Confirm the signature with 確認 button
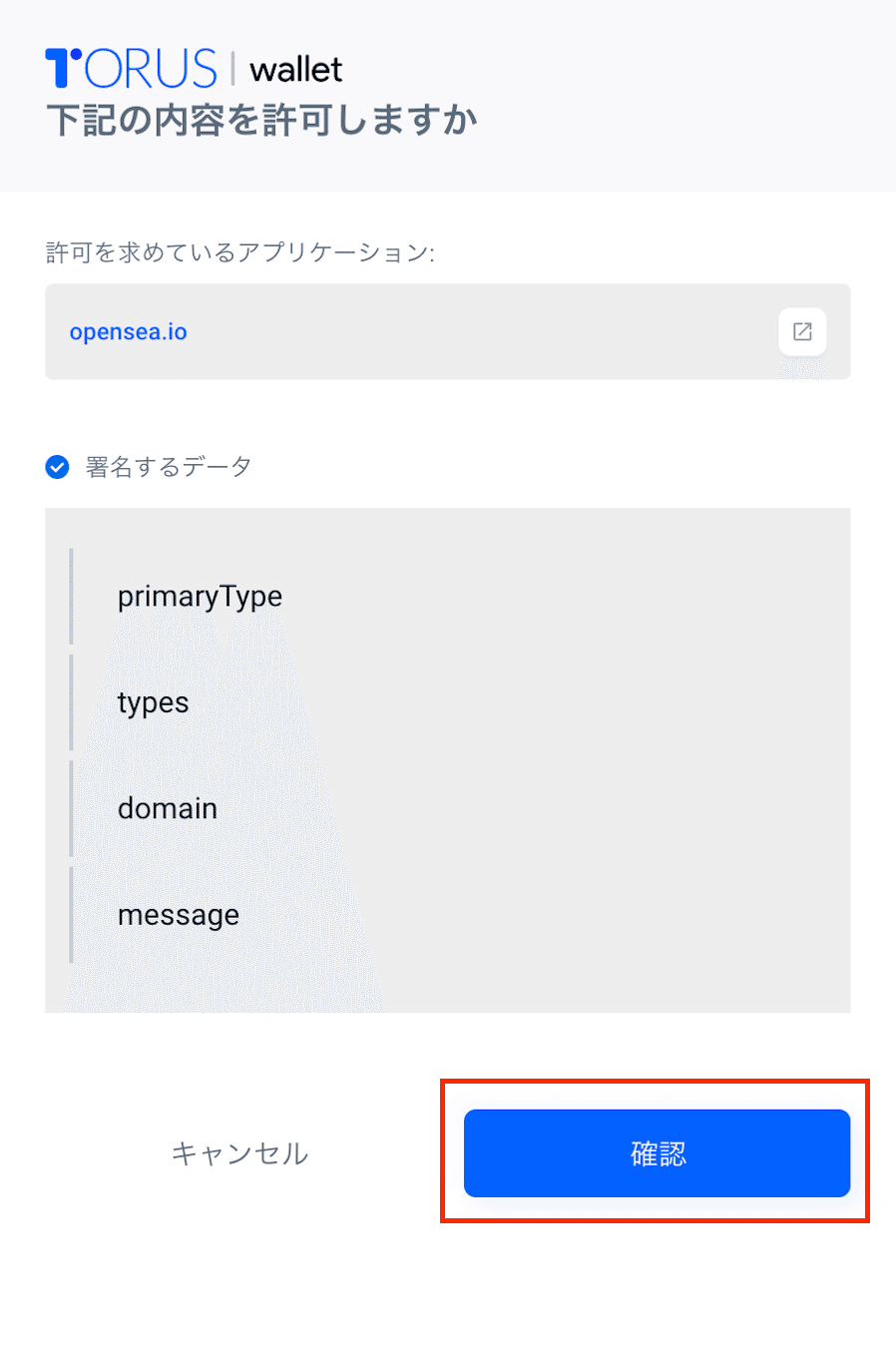Image resolution: width=896 pixels, height=1347 pixels. point(657,1153)
